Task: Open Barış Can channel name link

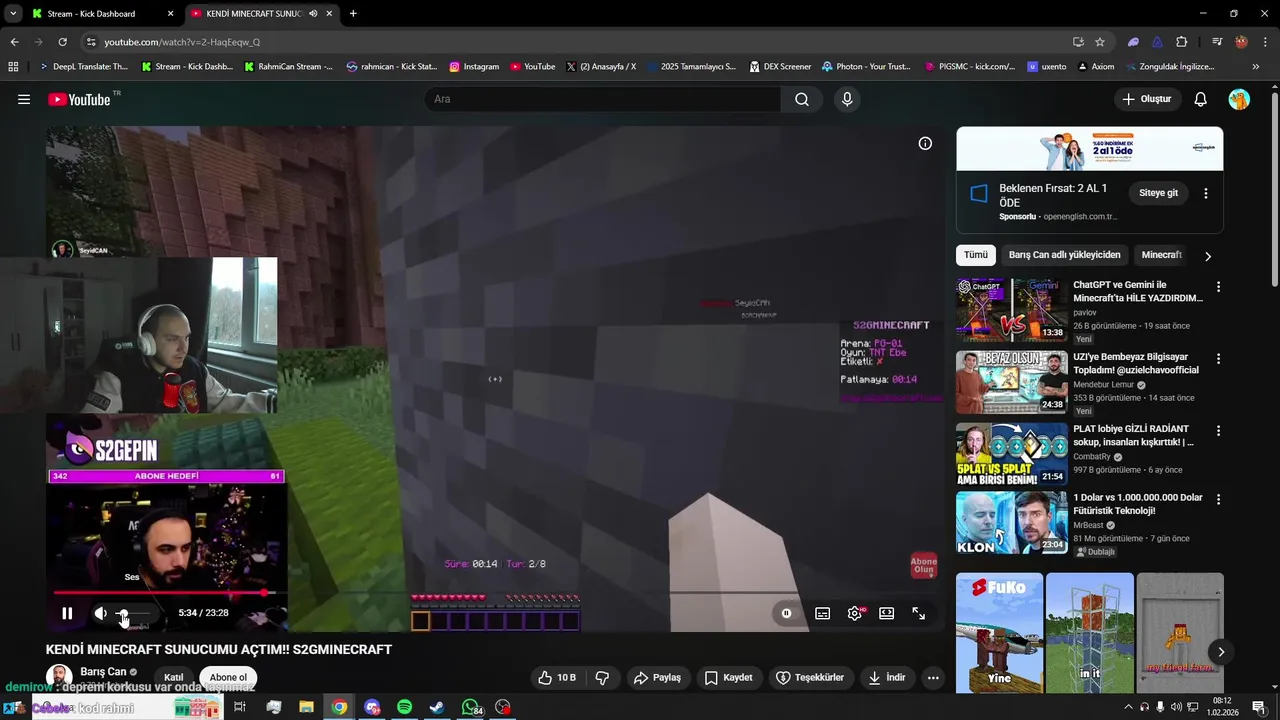Action: (103, 671)
